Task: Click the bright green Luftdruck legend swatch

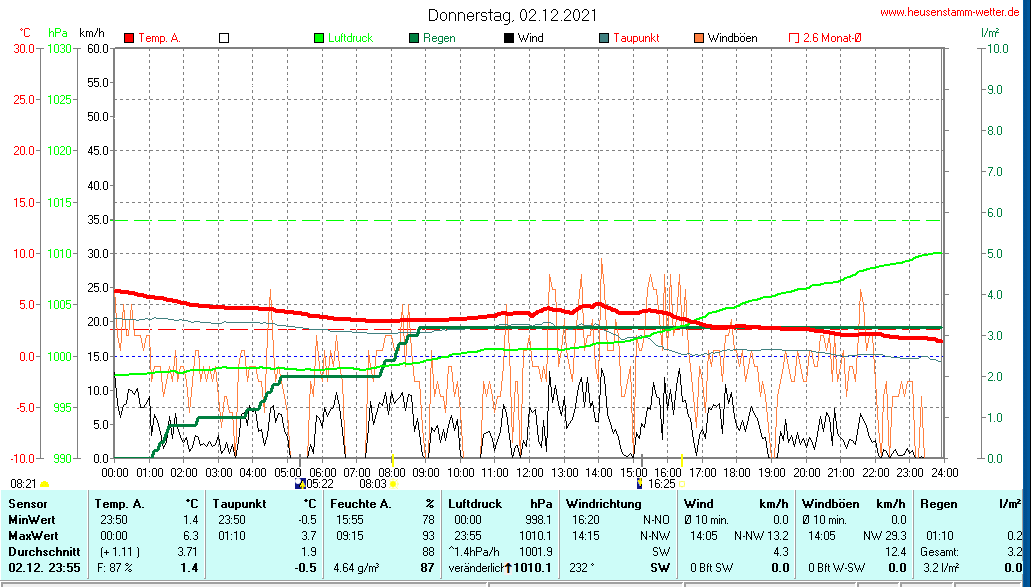Action: (x=319, y=38)
